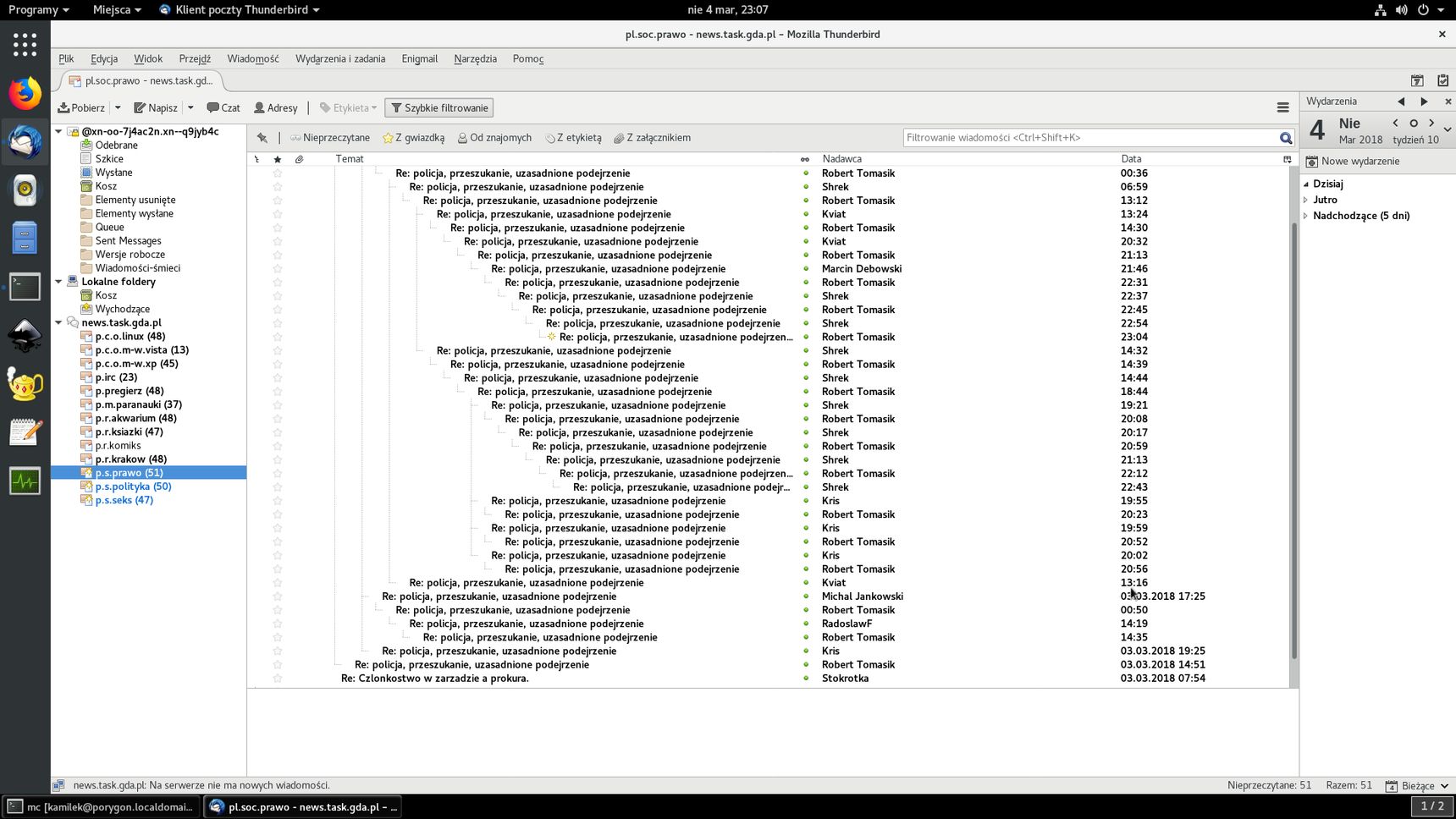Open the Wiadomość menu
The width and height of the screenshot is (1456, 819).
pos(252,58)
